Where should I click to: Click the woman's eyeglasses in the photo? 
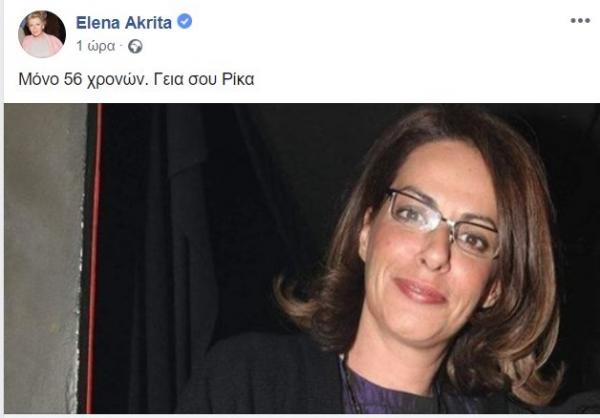tap(442, 222)
